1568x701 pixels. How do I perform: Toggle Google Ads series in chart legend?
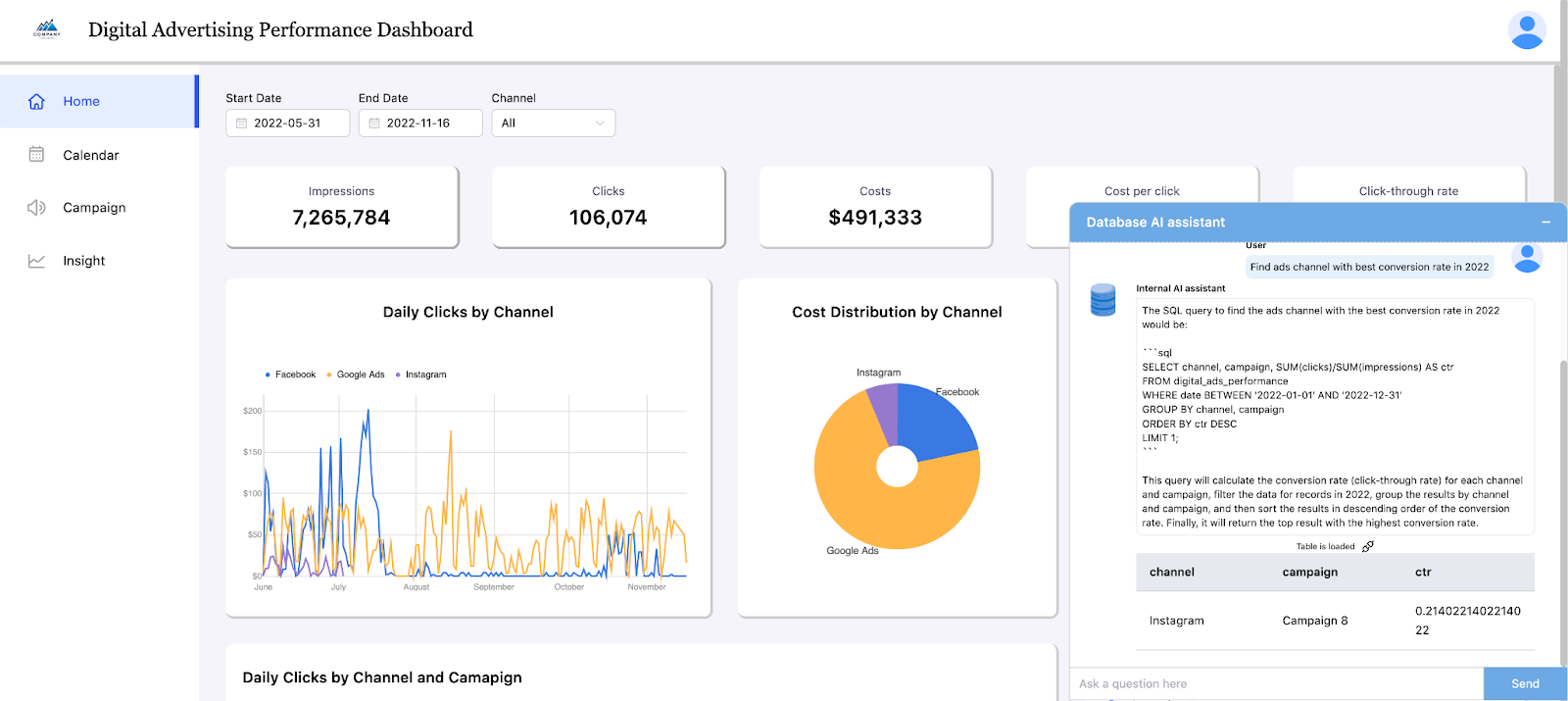(356, 375)
